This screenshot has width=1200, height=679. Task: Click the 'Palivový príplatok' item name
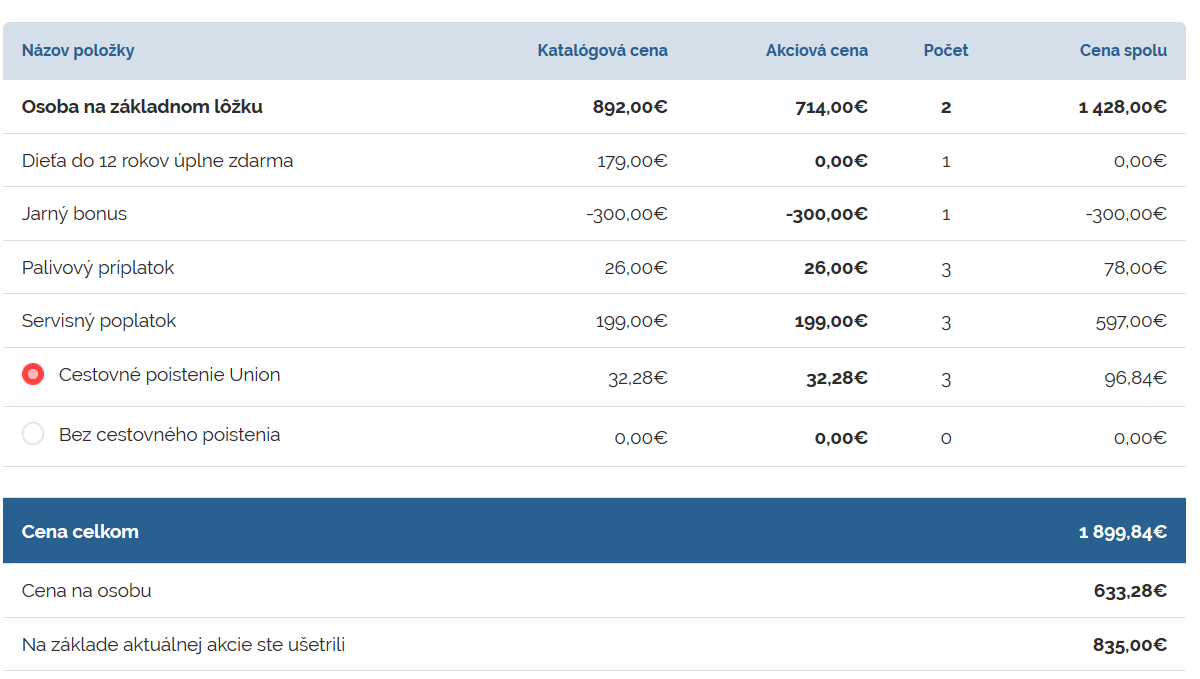(x=98, y=268)
